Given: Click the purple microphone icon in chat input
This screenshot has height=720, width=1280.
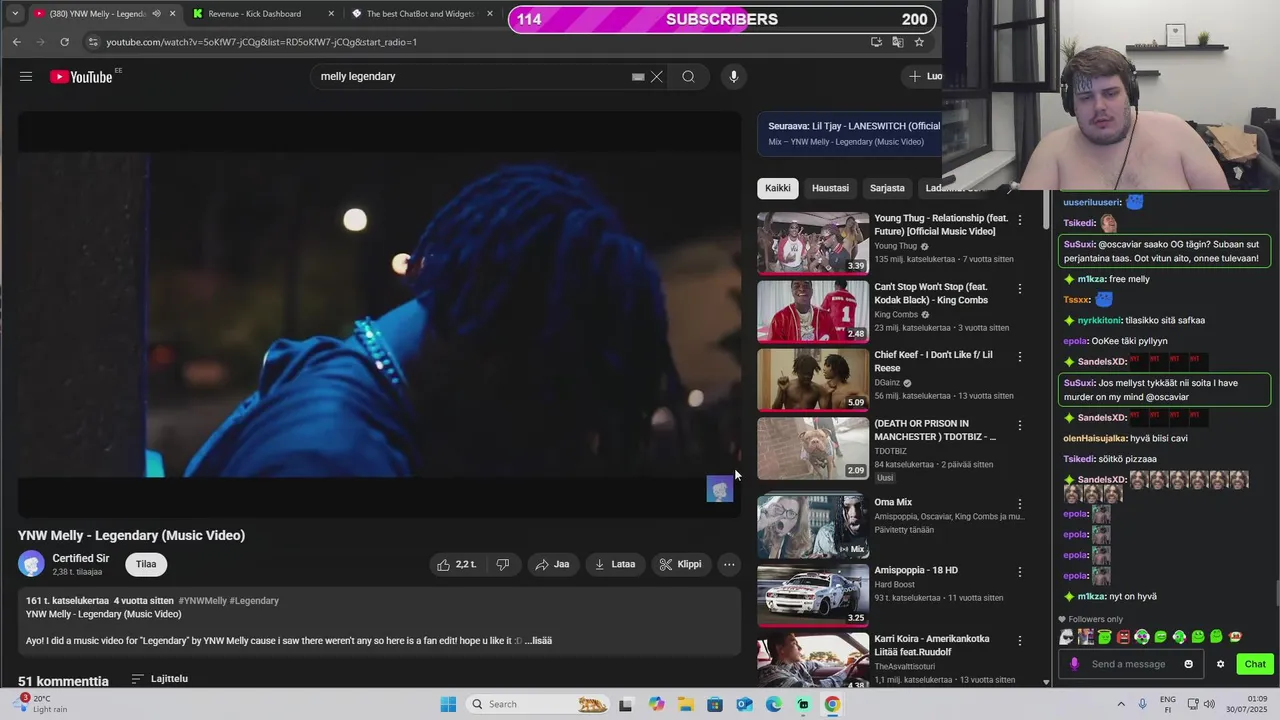Looking at the screenshot, I should coord(1075,664).
